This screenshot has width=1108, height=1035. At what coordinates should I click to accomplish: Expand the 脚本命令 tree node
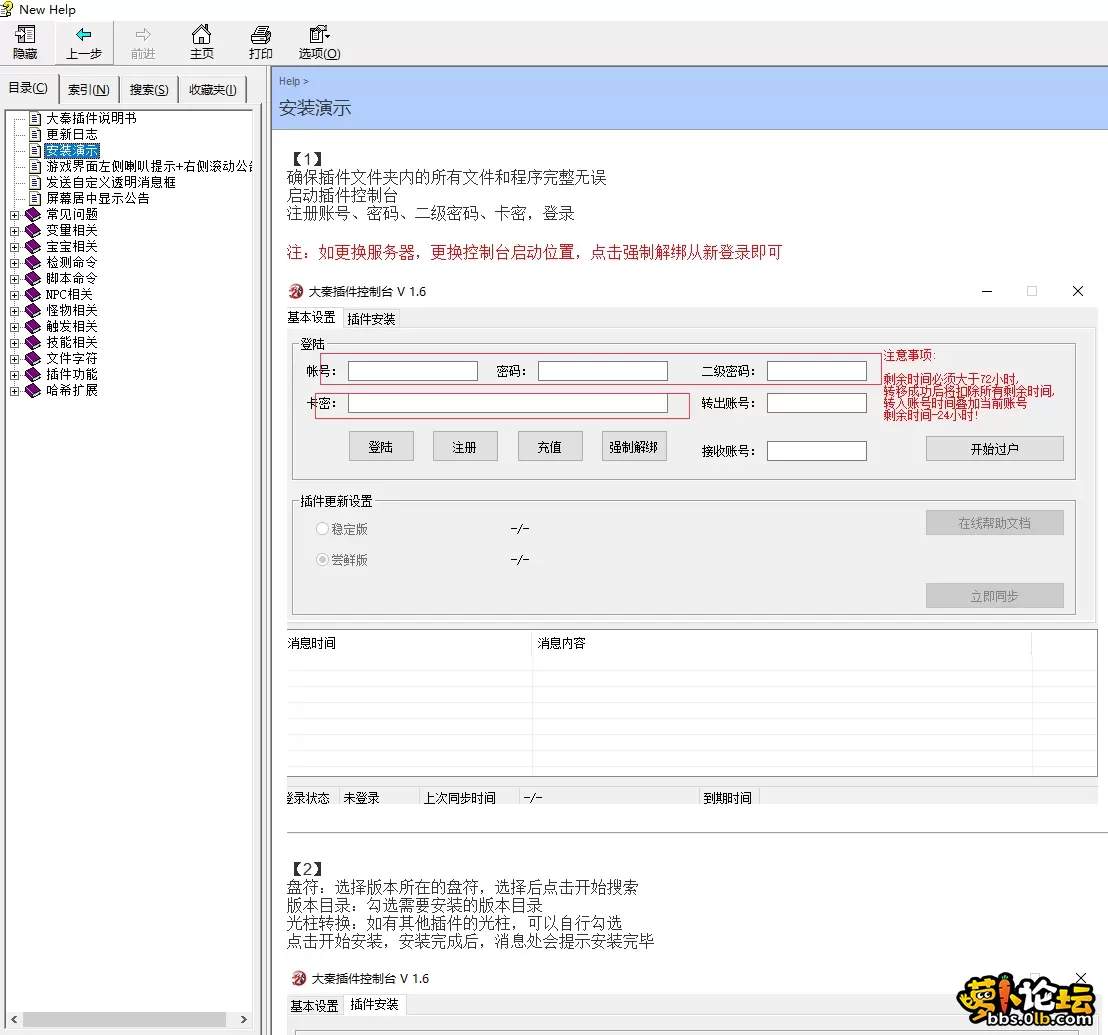pyautogui.click(x=13, y=278)
